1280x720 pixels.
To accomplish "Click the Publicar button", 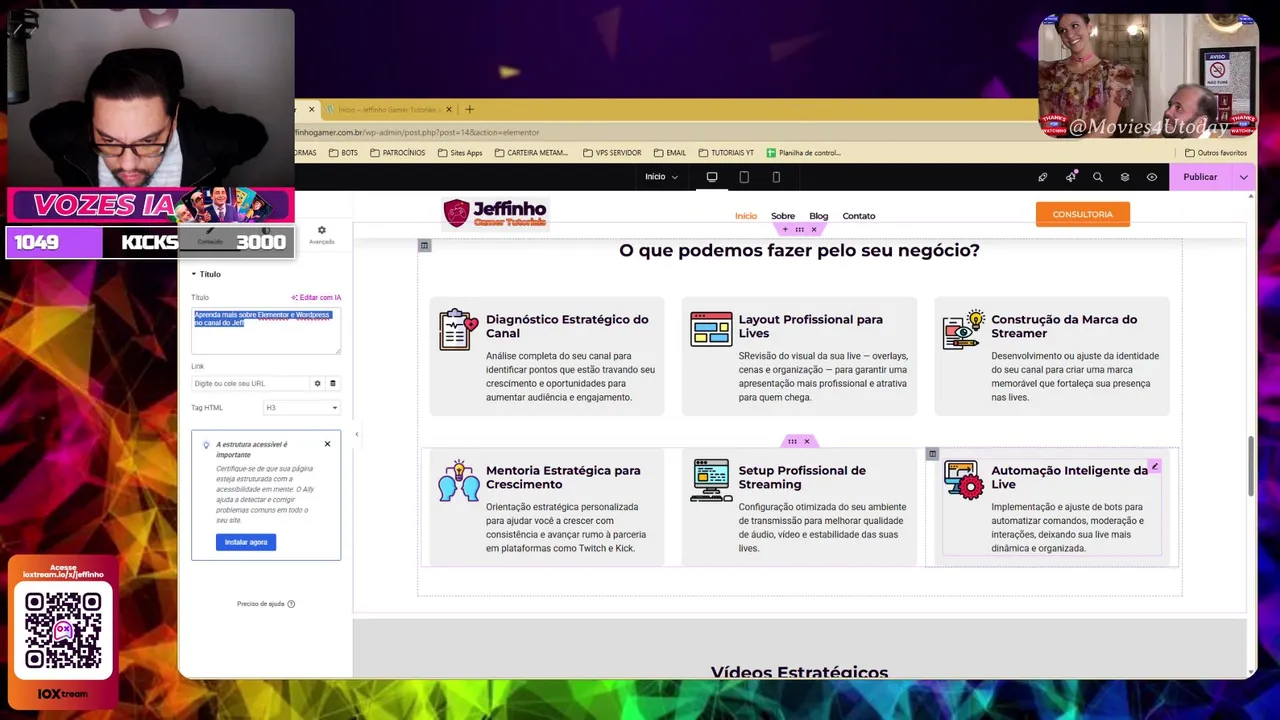I will [x=1200, y=177].
